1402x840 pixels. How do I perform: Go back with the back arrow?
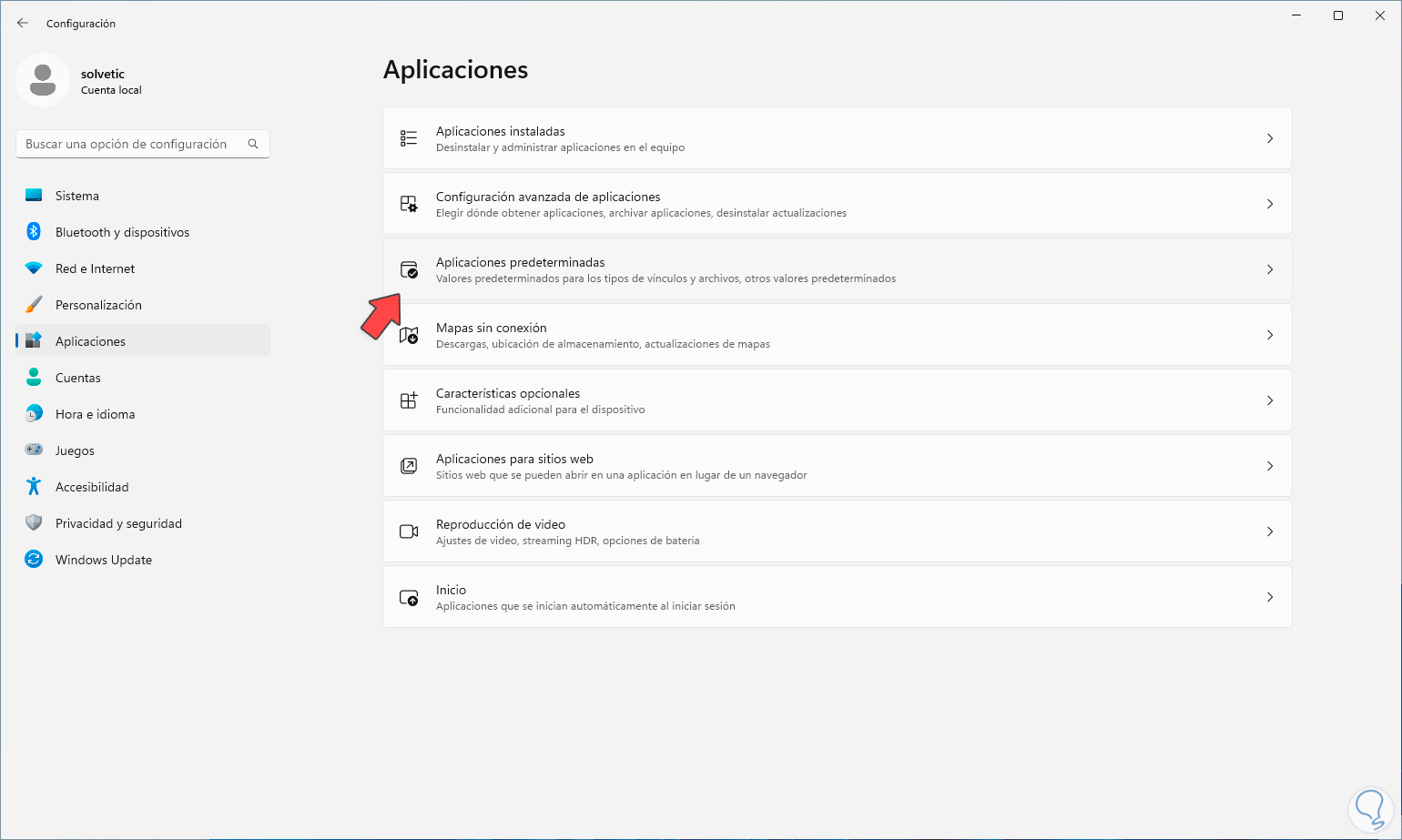(23, 23)
